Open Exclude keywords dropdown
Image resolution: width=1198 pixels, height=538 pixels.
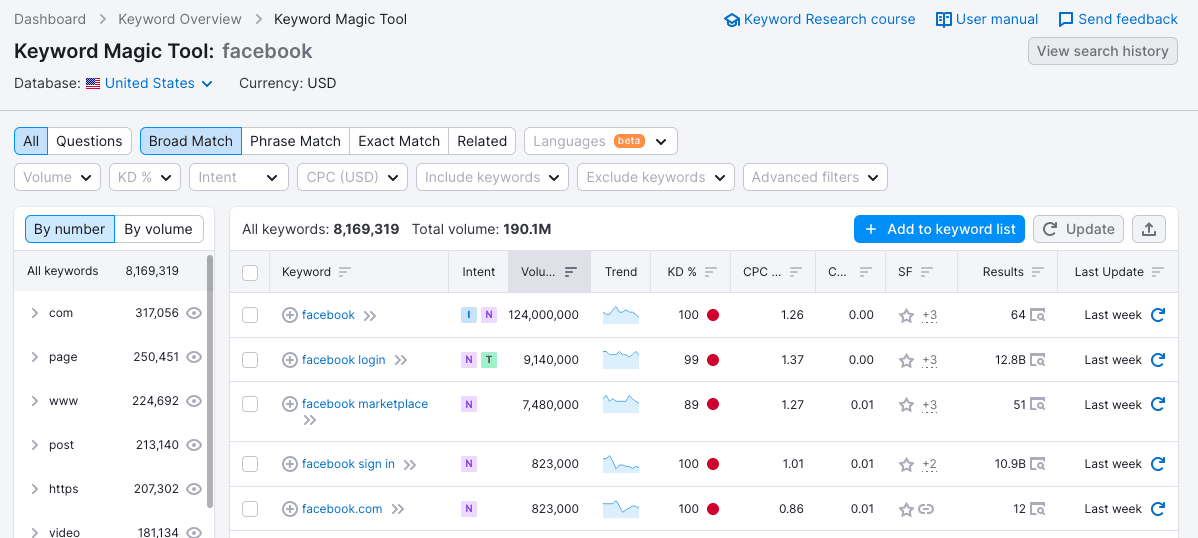[656, 177]
